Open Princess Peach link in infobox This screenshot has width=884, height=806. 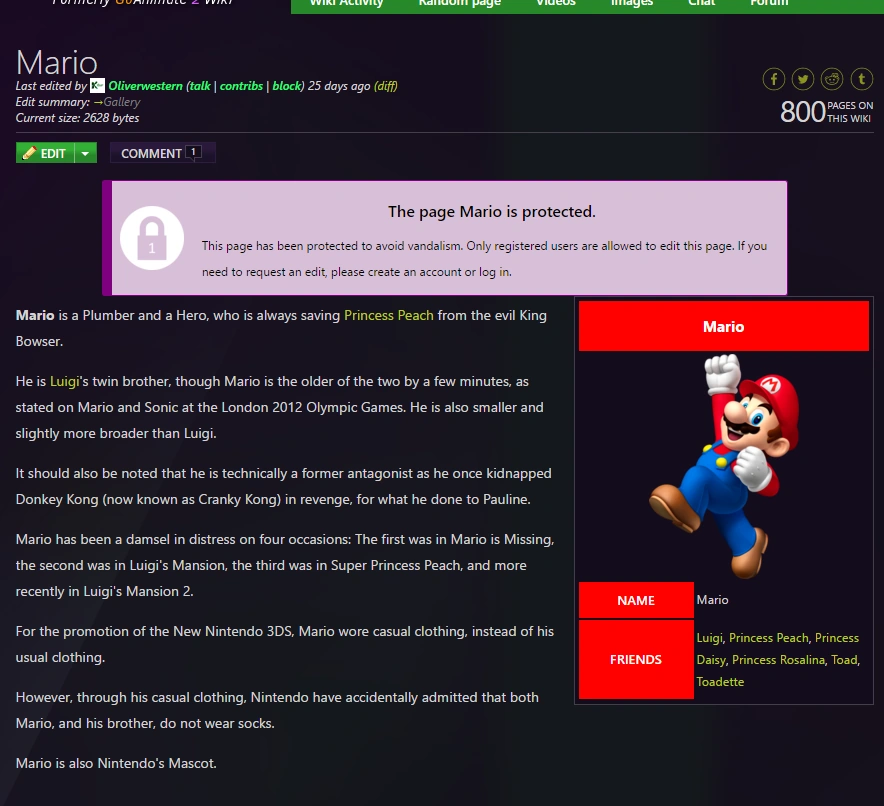pyautogui.click(x=768, y=637)
